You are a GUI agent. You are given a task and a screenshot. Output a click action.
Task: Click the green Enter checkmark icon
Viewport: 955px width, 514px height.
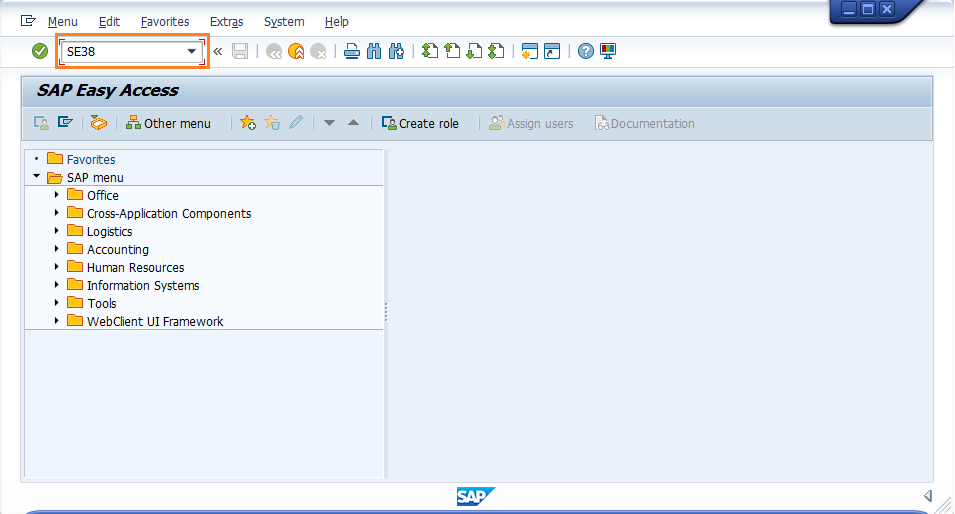[40, 51]
